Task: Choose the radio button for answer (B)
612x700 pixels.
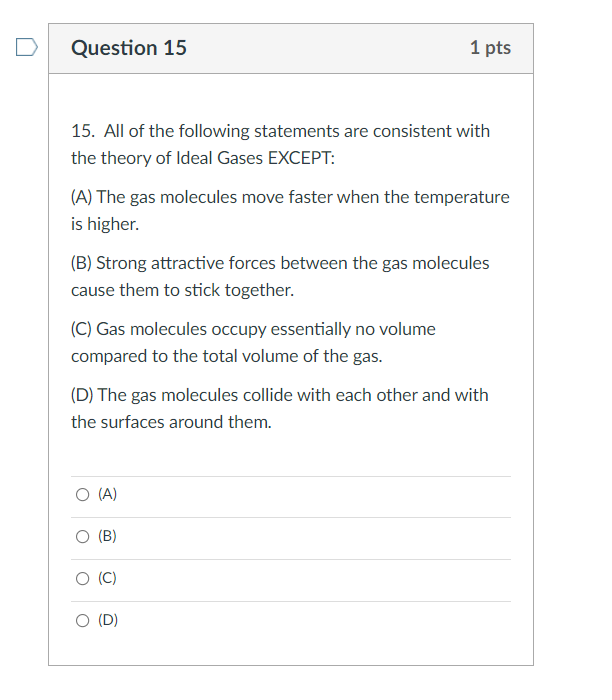Action: (x=83, y=536)
